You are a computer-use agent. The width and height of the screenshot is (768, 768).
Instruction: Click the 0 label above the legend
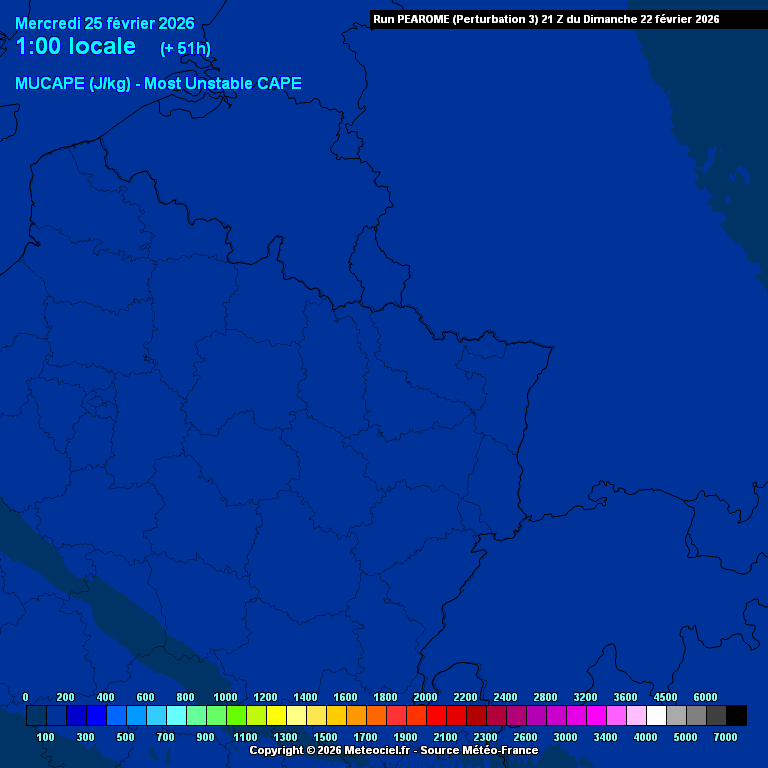click(x=25, y=697)
